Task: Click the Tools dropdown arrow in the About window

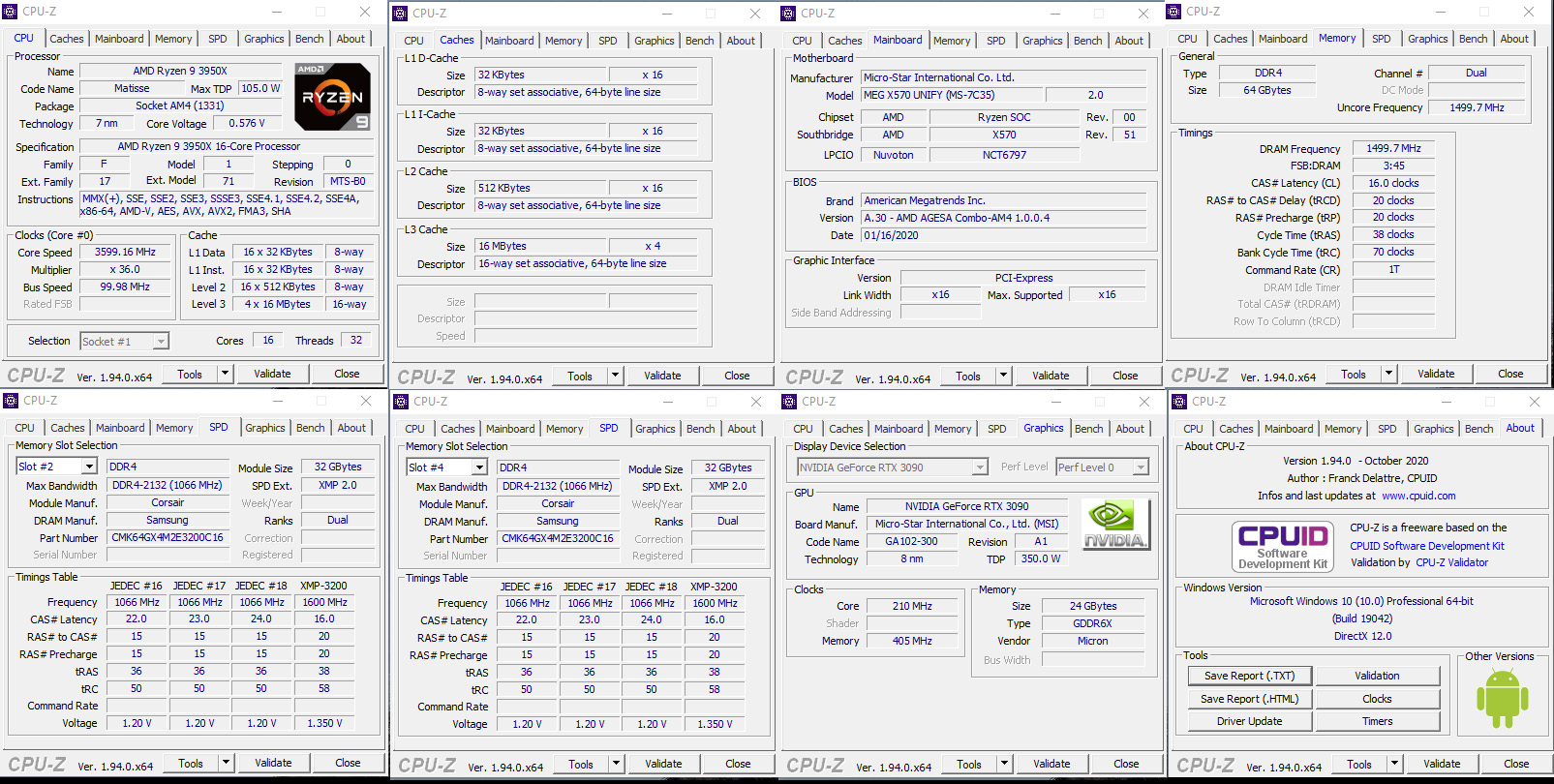Action: point(1394,764)
